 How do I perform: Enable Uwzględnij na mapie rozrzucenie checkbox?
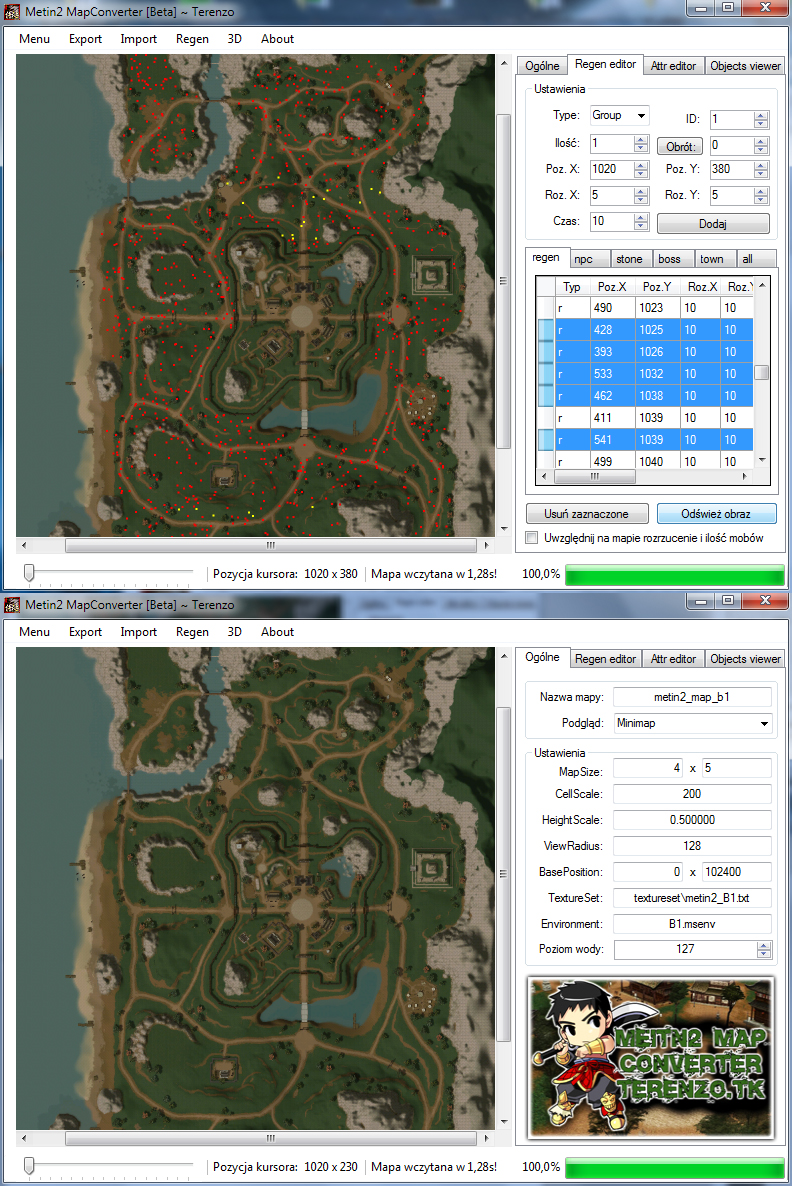532,538
